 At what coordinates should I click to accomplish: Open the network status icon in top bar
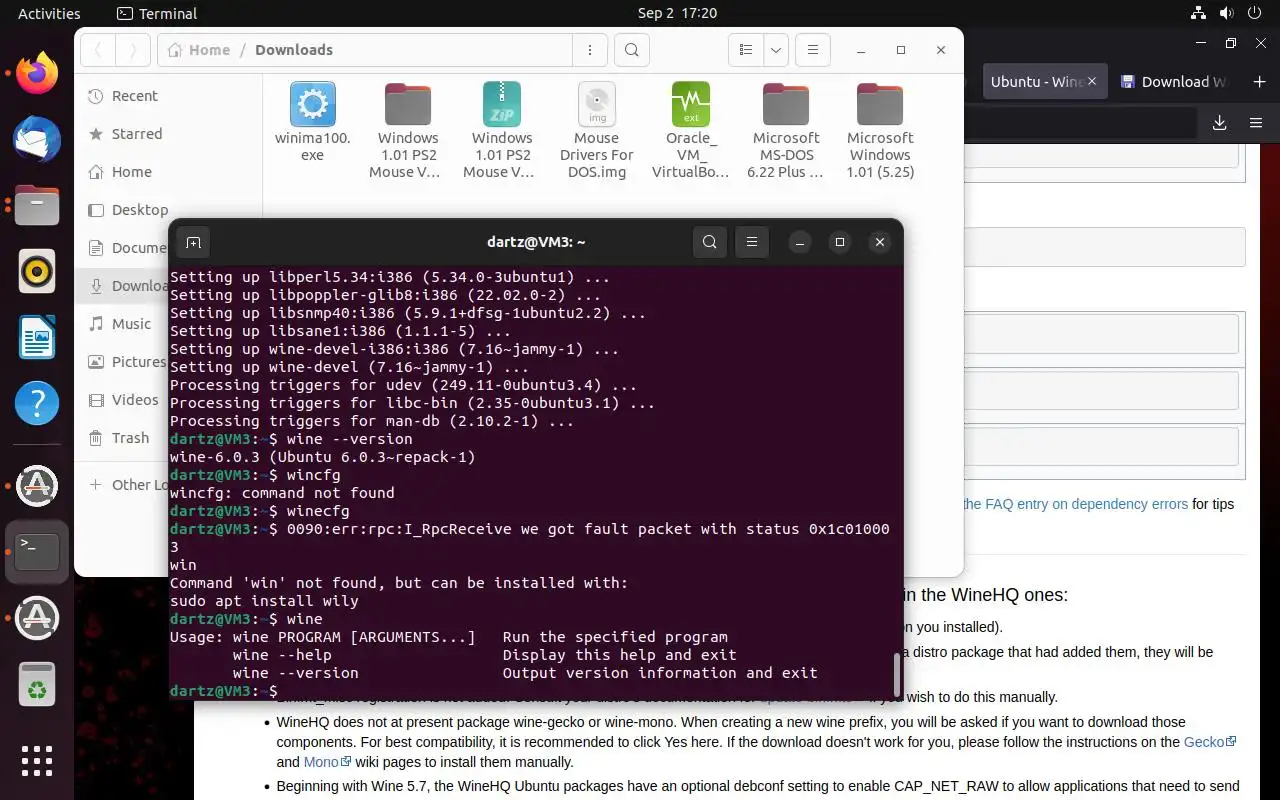[1198, 14]
